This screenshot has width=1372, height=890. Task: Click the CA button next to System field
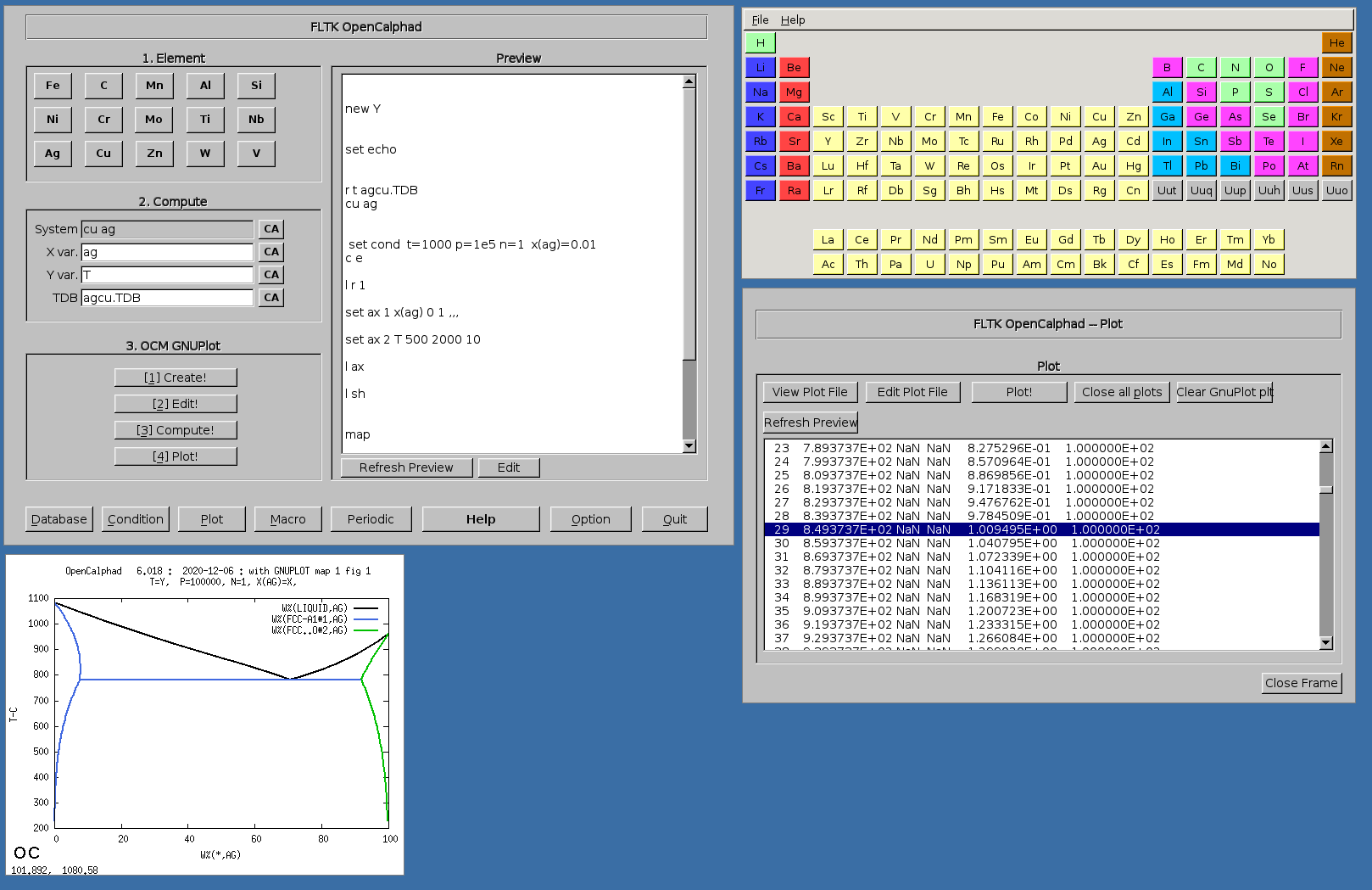point(271,229)
